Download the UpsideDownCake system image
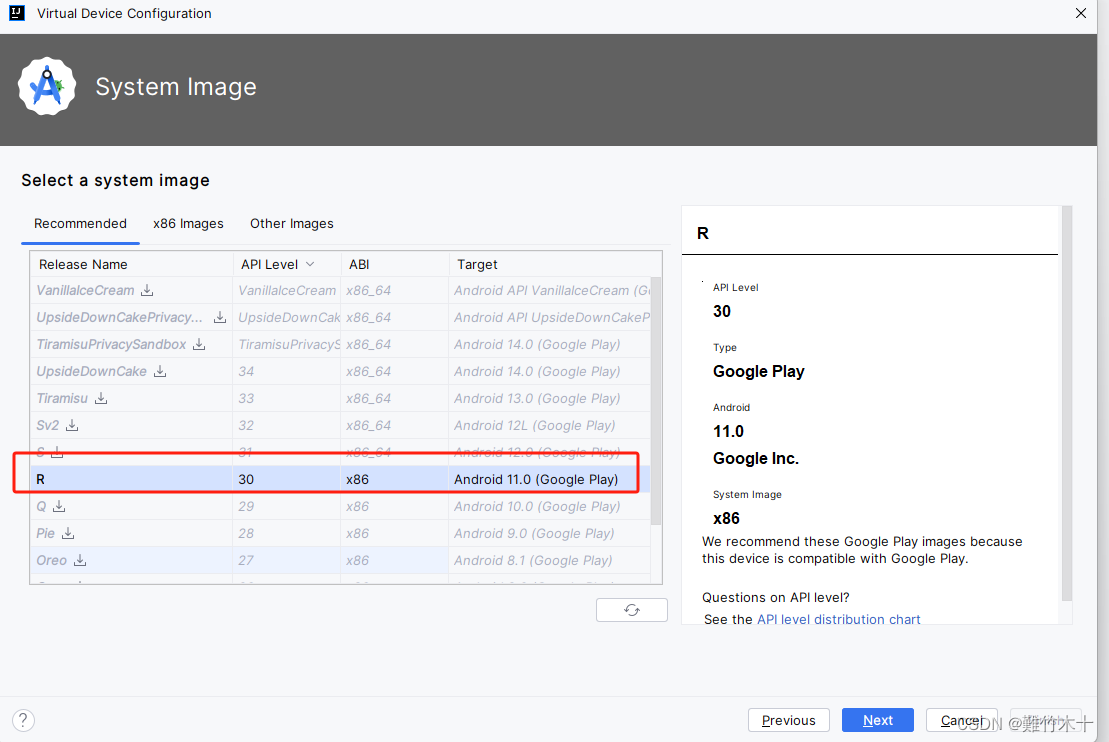The height and width of the screenshot is (742, 1109). [159, 371]
